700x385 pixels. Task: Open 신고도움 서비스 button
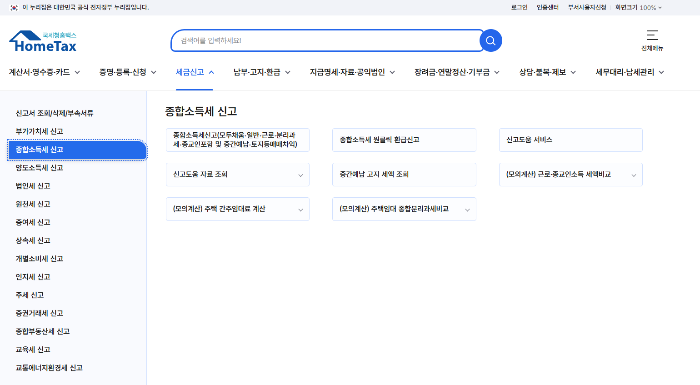571,140
